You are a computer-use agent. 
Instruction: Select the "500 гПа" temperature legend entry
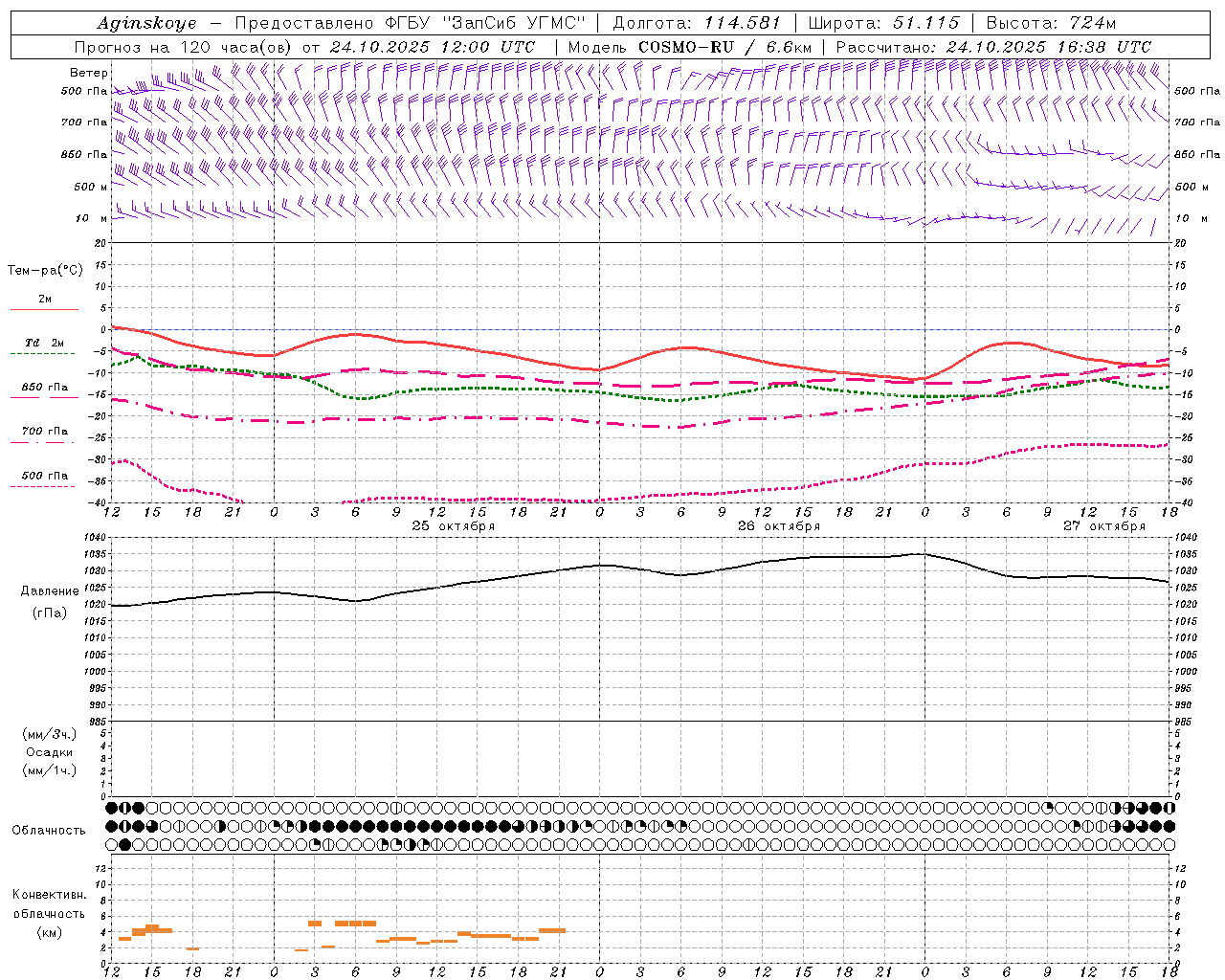point(45,475)
